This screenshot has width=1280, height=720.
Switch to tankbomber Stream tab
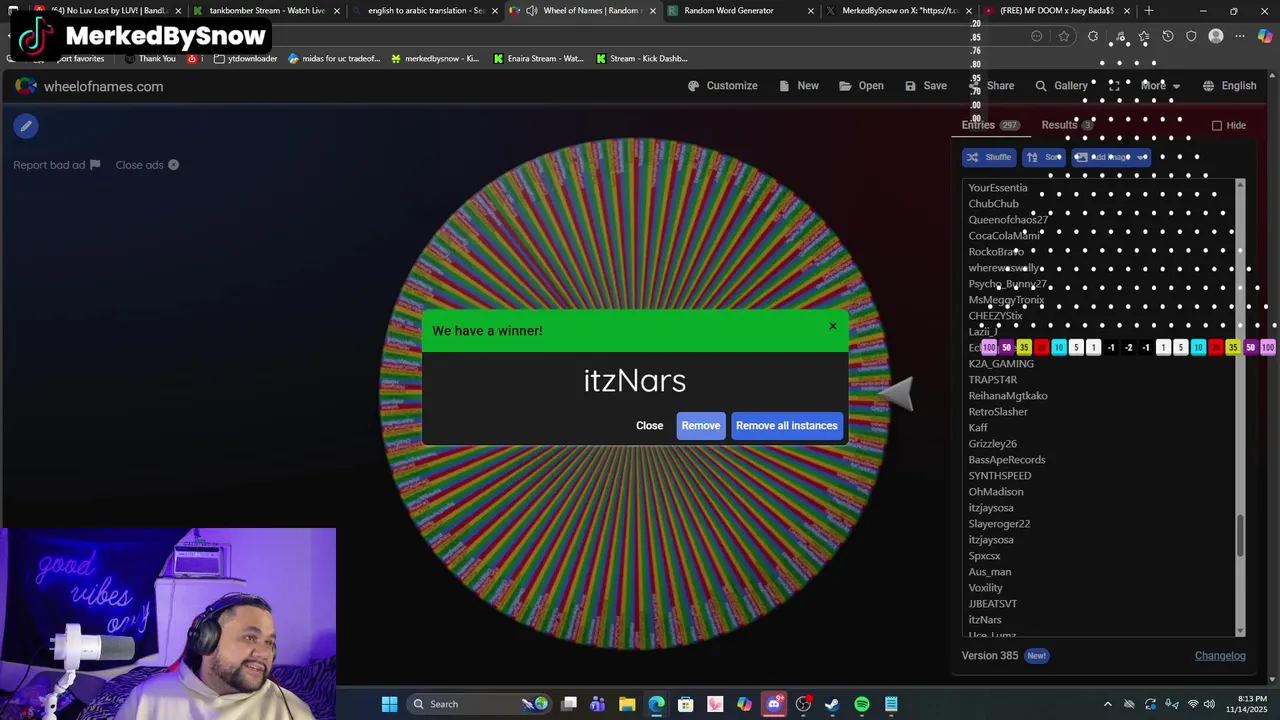click(x=267, y=11)
